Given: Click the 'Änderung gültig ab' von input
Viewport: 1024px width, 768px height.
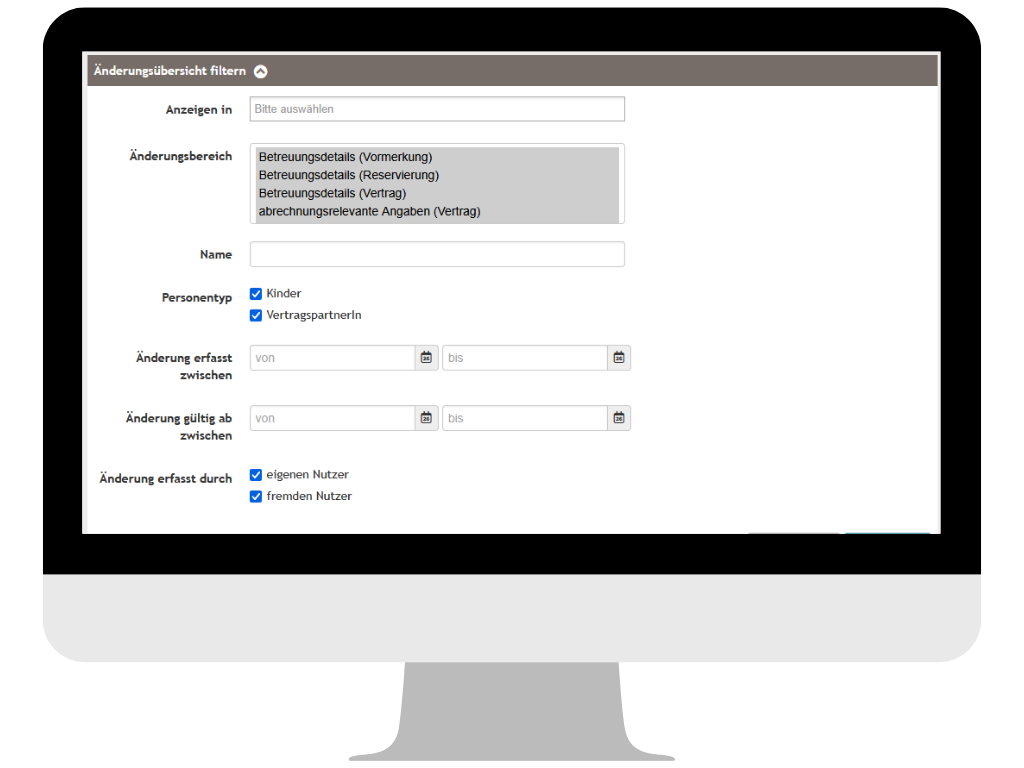Looking at the screenshot, I should click(x=332, y=418).
